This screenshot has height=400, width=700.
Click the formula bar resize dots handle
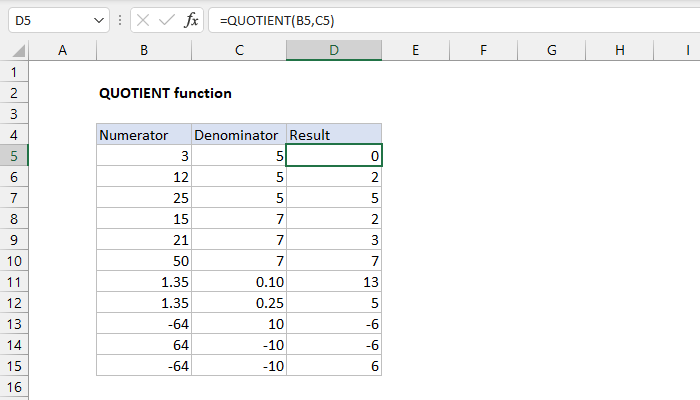point(120,21)
